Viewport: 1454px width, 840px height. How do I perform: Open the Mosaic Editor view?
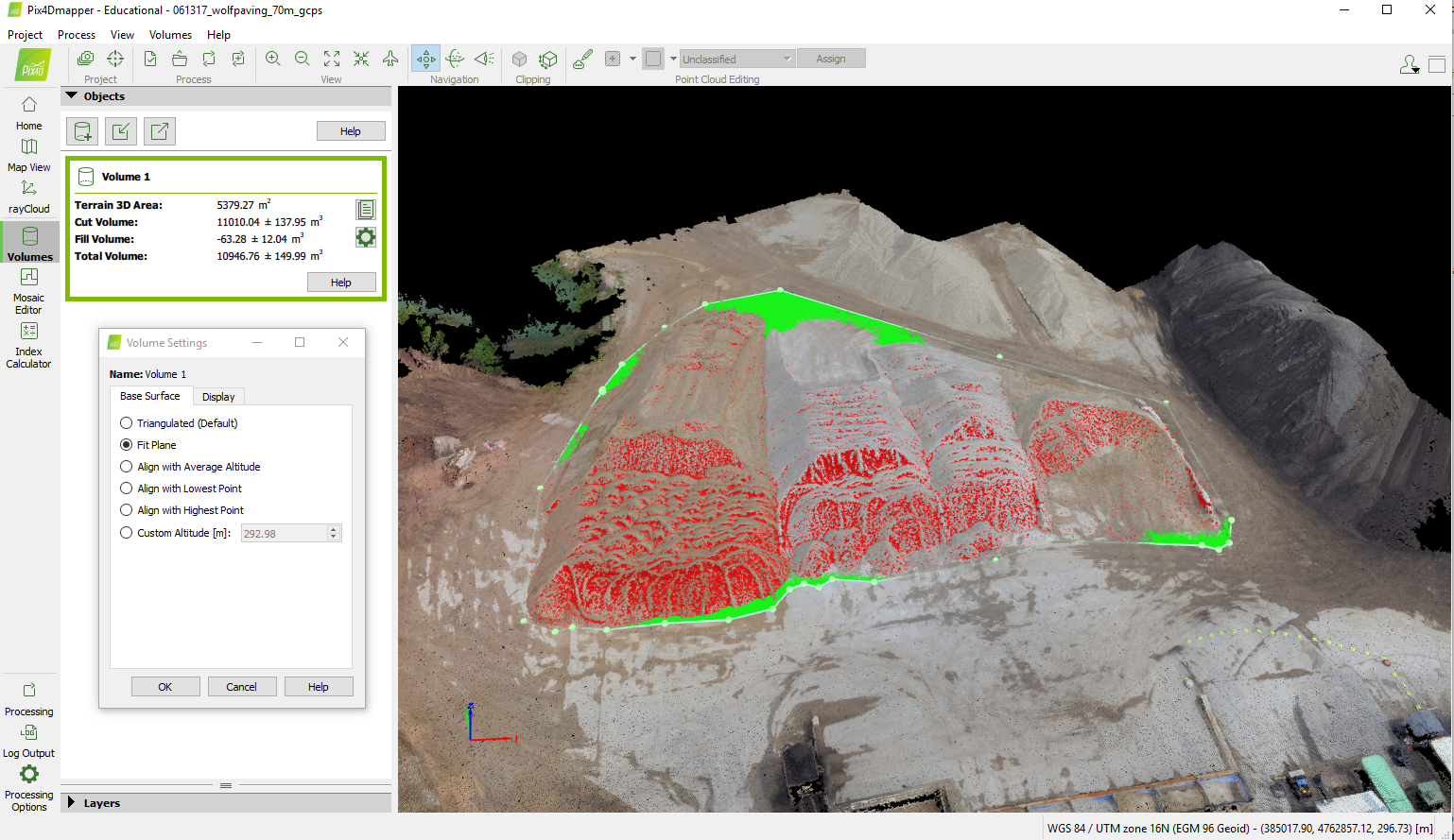[29, 290]
